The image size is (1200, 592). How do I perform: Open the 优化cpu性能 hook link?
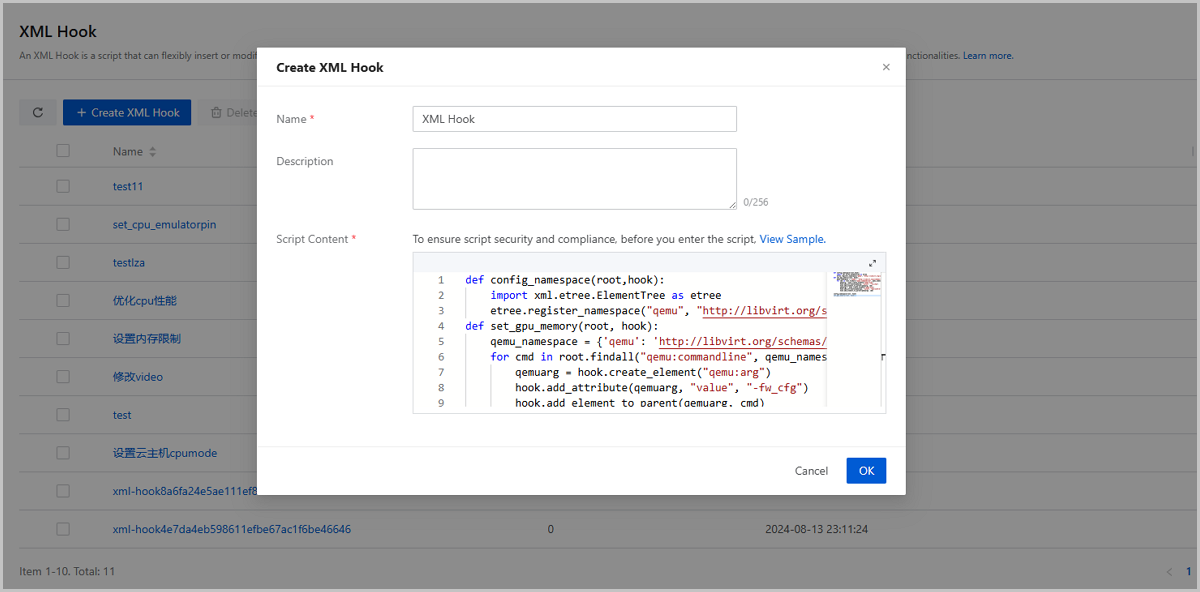[x=145, y=301]
